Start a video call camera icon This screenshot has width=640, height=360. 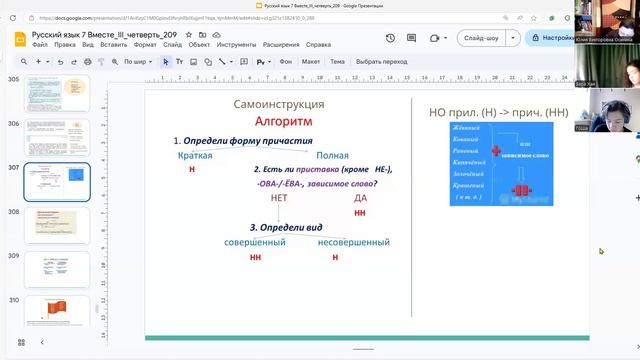(x=434, y=38)
